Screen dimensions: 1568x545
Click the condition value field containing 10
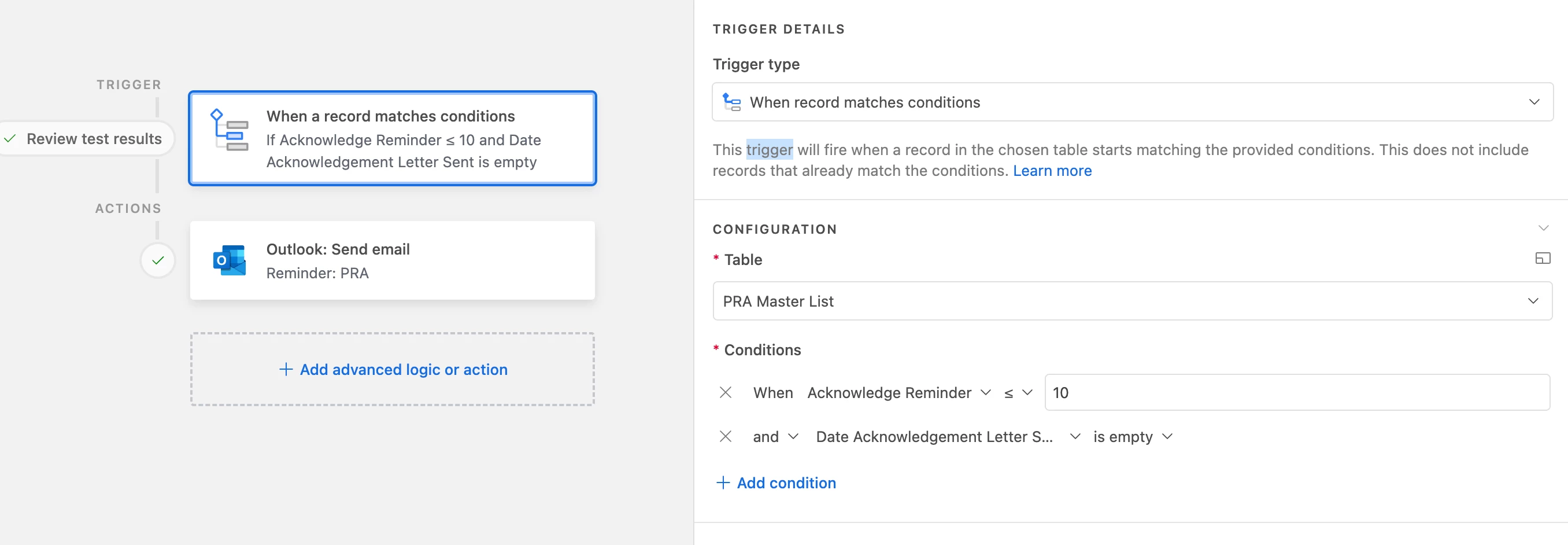(x=1296, y=393)
